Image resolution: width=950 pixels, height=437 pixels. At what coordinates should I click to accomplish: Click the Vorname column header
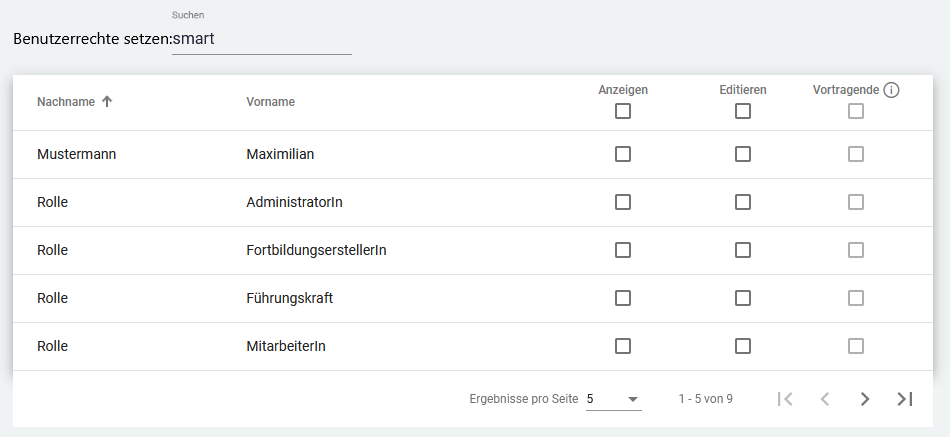click(270, 102)
